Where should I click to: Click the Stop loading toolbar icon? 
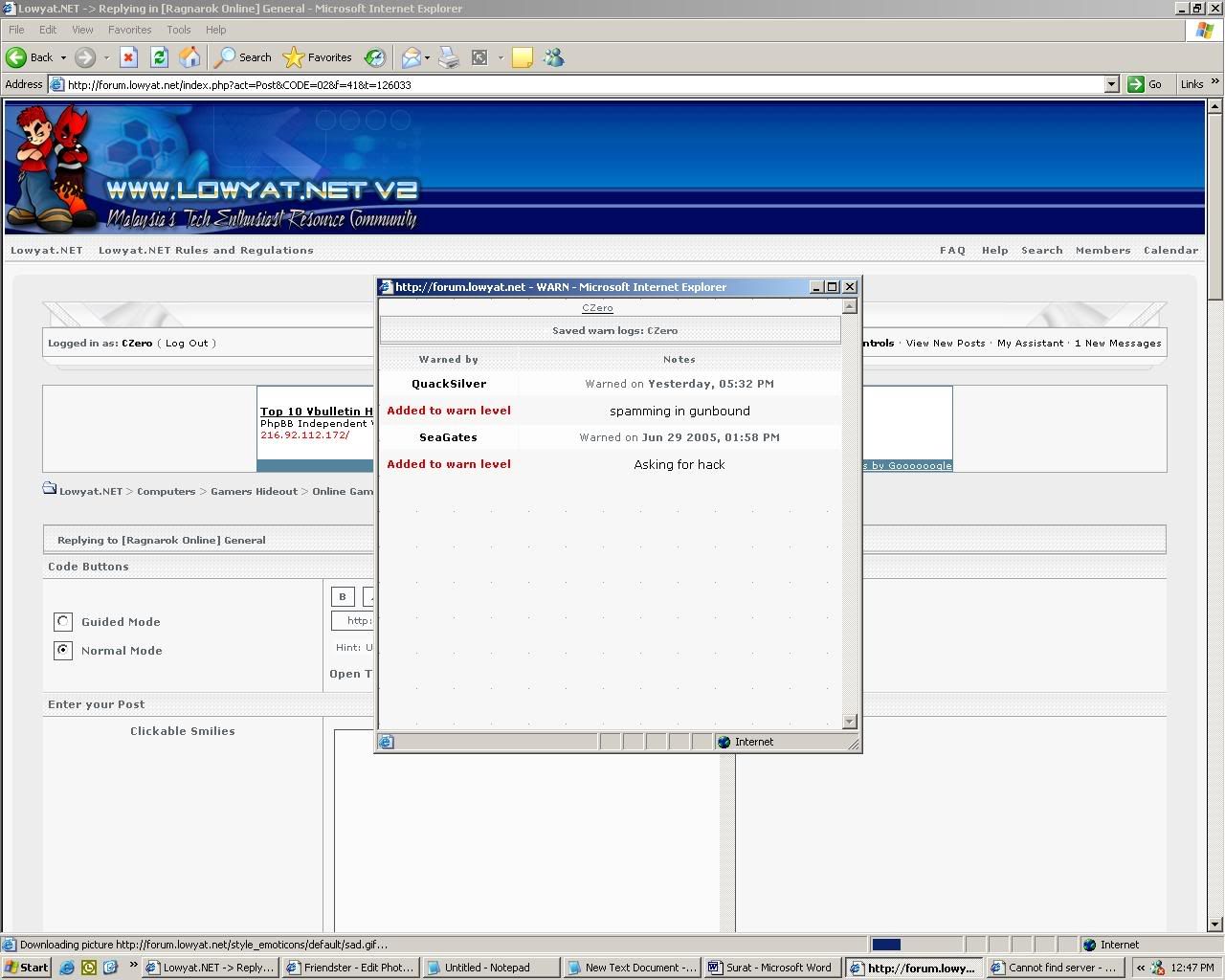[x=128, y=57]
